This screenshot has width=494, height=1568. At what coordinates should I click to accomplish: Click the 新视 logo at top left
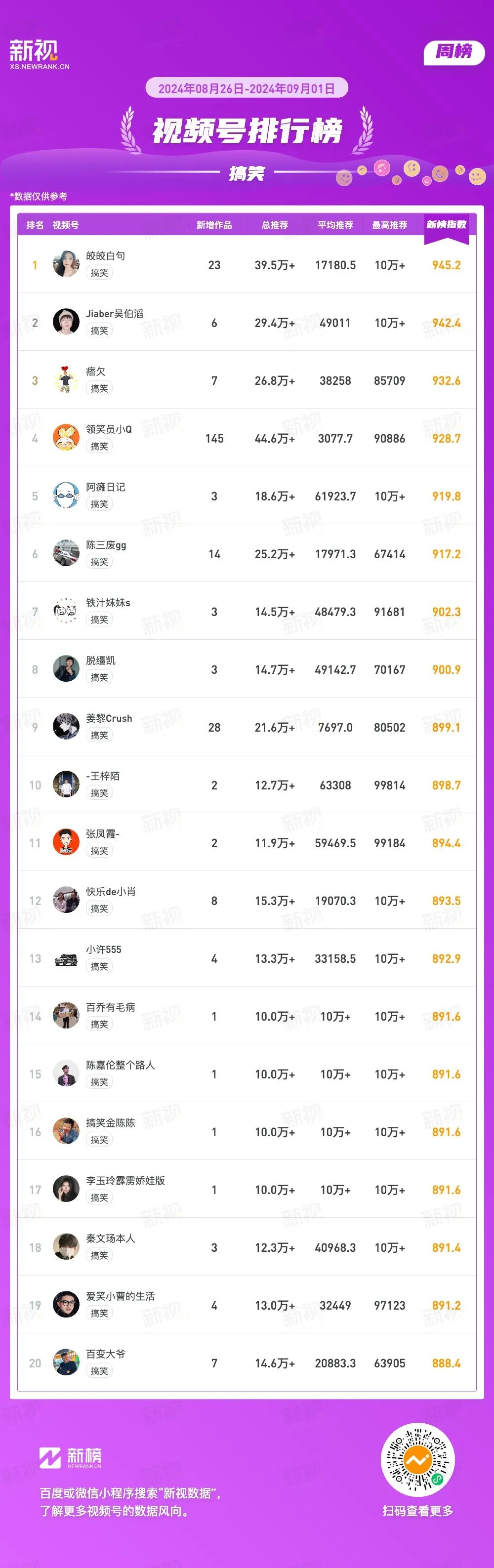(x=40, y=54)
